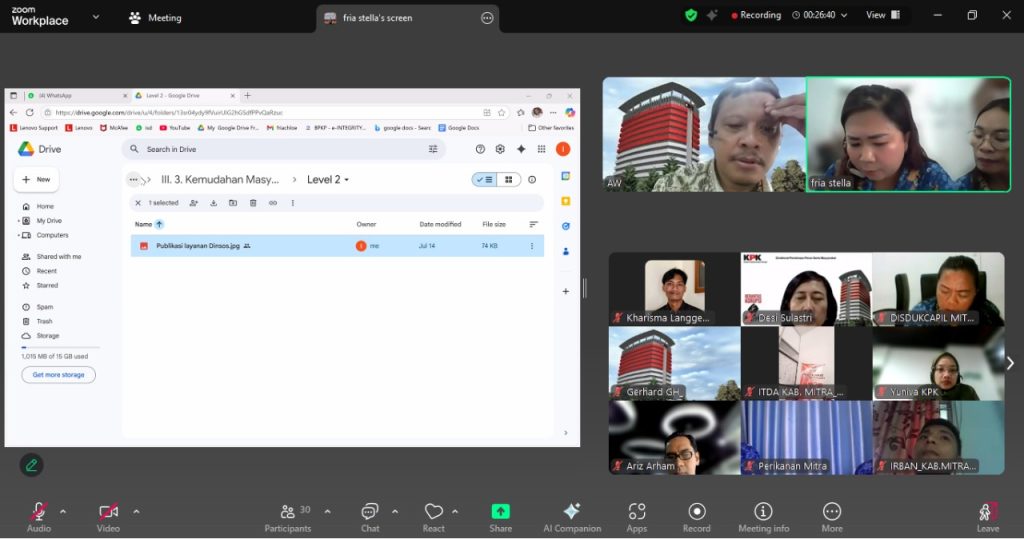Open the Zoom Workplace dropdown arrow
Image resolution: width=1024 pixels, height=539 pixels.
click(96, 17)
